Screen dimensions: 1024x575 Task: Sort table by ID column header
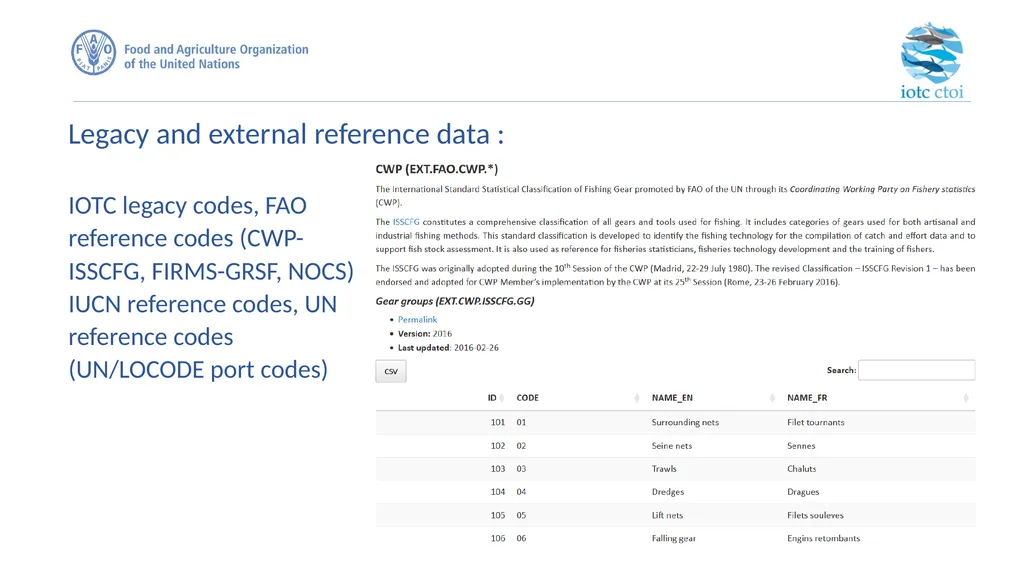click(492, 397)
